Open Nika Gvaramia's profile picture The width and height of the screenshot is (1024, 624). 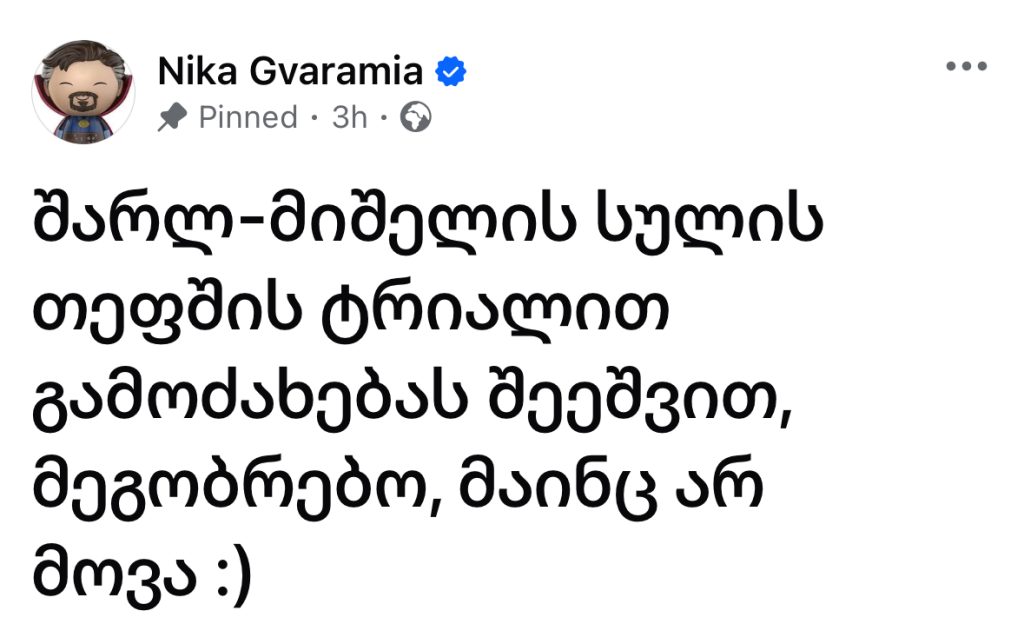84,91
